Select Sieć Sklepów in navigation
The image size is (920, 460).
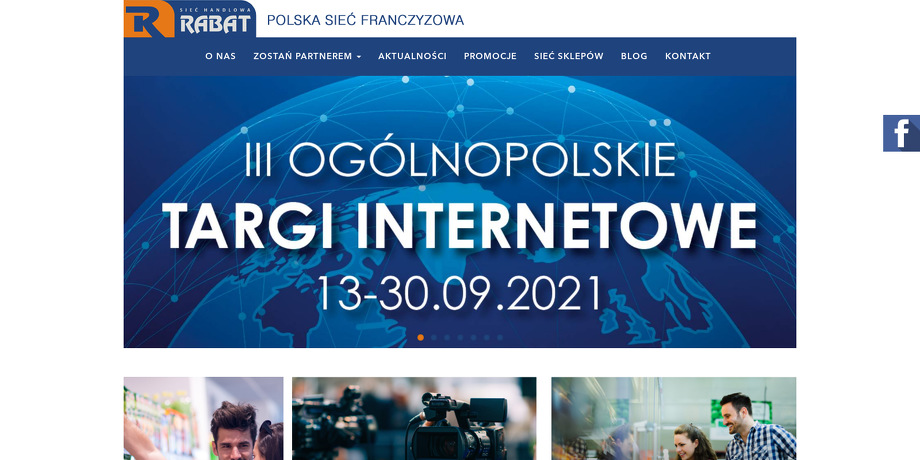click(x=569, y=56)
